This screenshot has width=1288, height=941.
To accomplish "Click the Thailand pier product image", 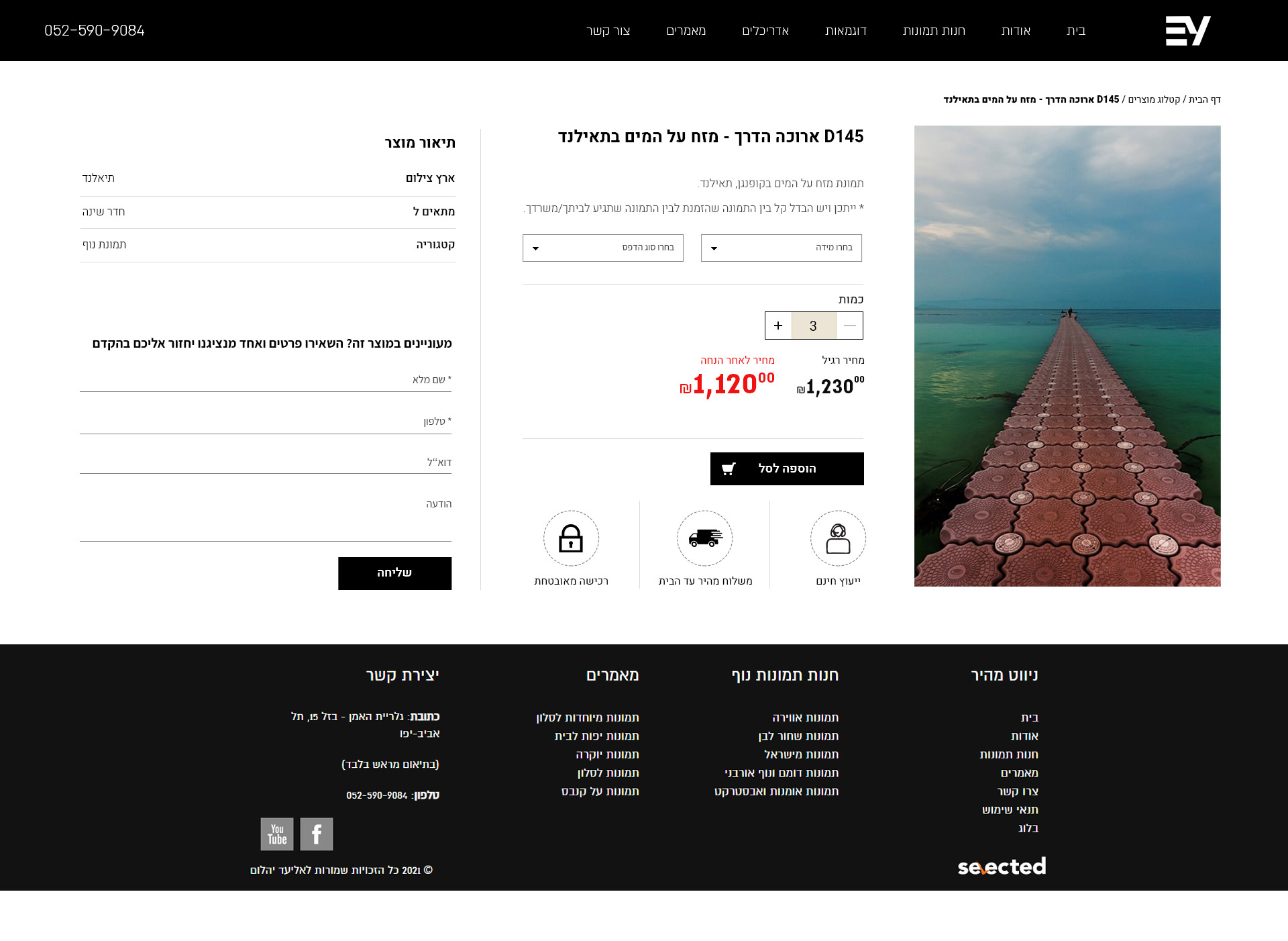I will 1067,356.
